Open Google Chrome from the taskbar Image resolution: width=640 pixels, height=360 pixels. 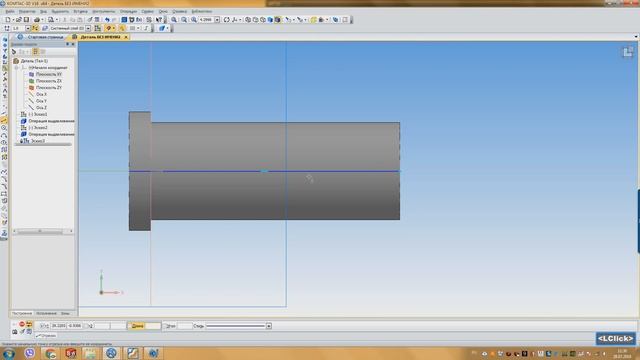[50, 353]
